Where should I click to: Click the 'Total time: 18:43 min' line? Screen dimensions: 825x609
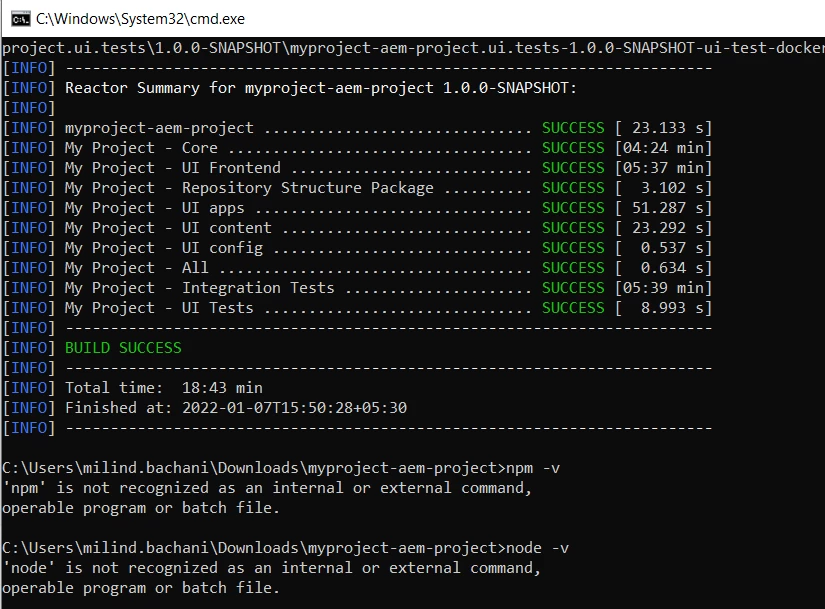[x=164, y=388]
